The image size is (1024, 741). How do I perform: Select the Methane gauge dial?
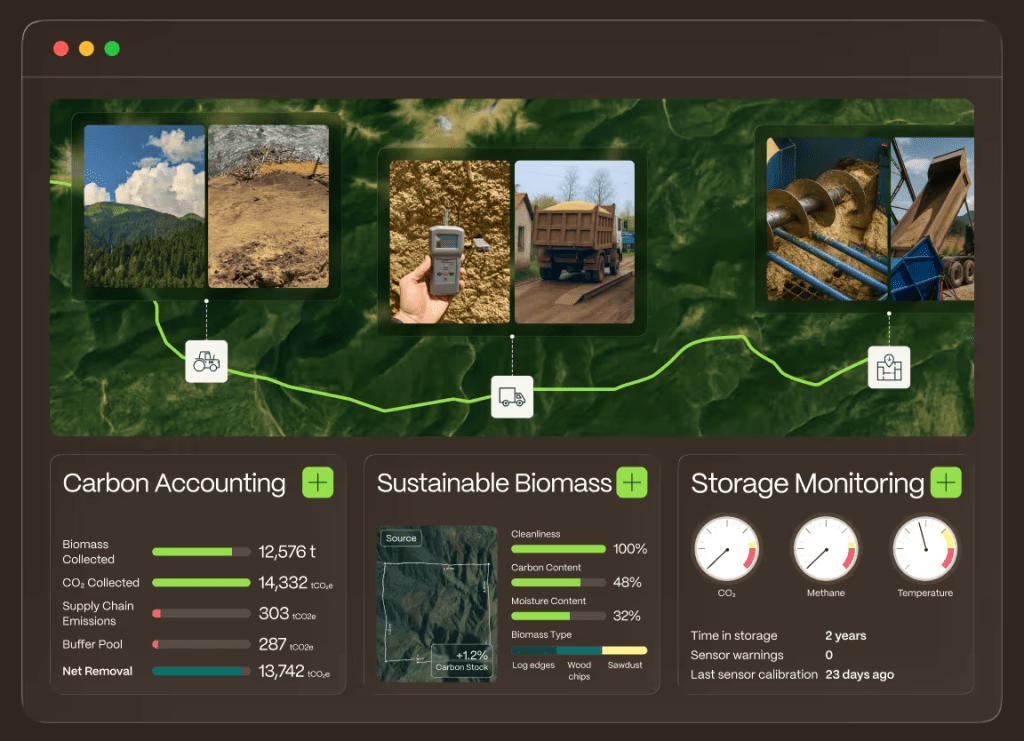coord(826,549)
